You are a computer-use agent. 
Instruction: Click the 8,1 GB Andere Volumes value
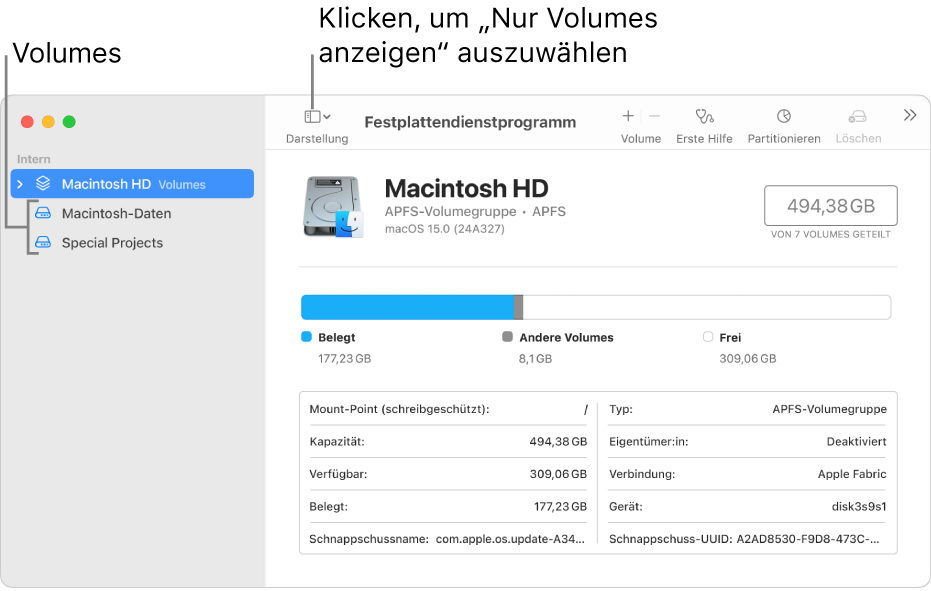click(536, 359)
